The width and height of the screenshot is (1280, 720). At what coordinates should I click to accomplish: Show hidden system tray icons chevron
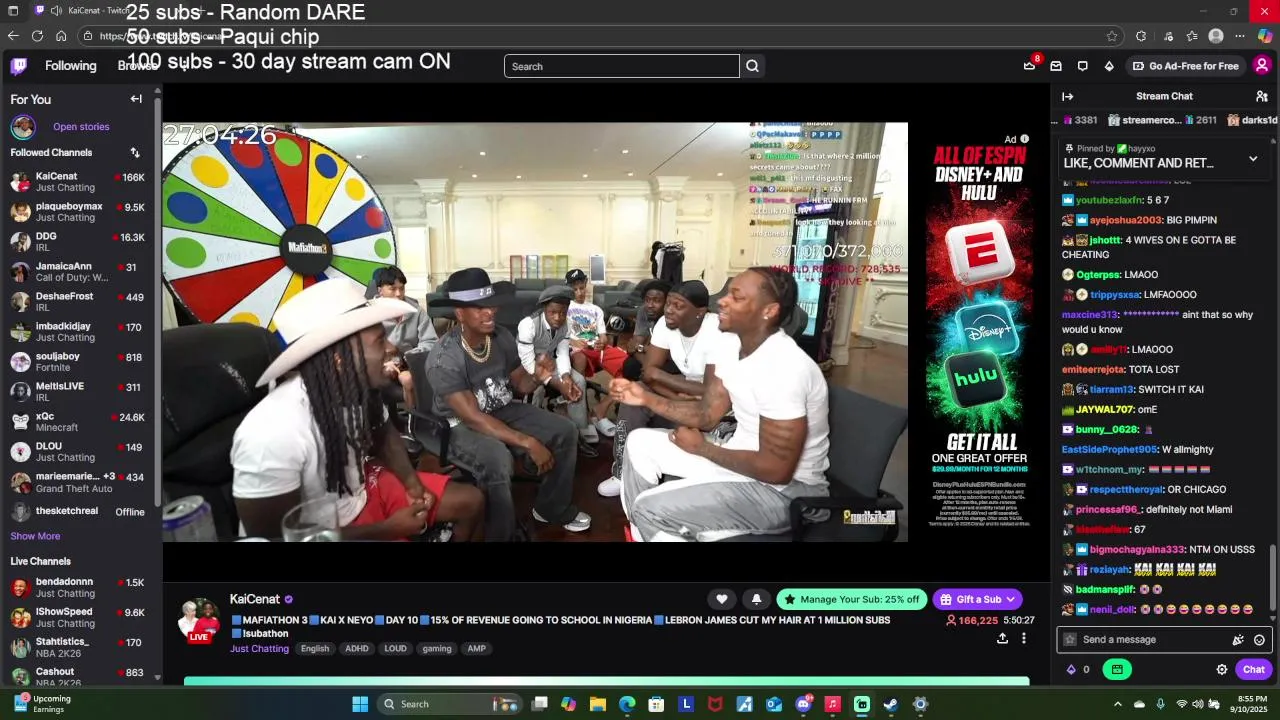1118,704
